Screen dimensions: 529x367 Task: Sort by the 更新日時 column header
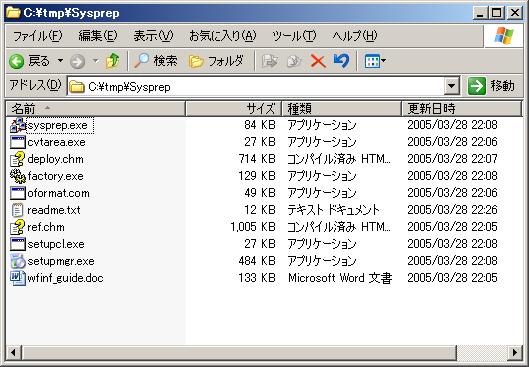(462, 109)
